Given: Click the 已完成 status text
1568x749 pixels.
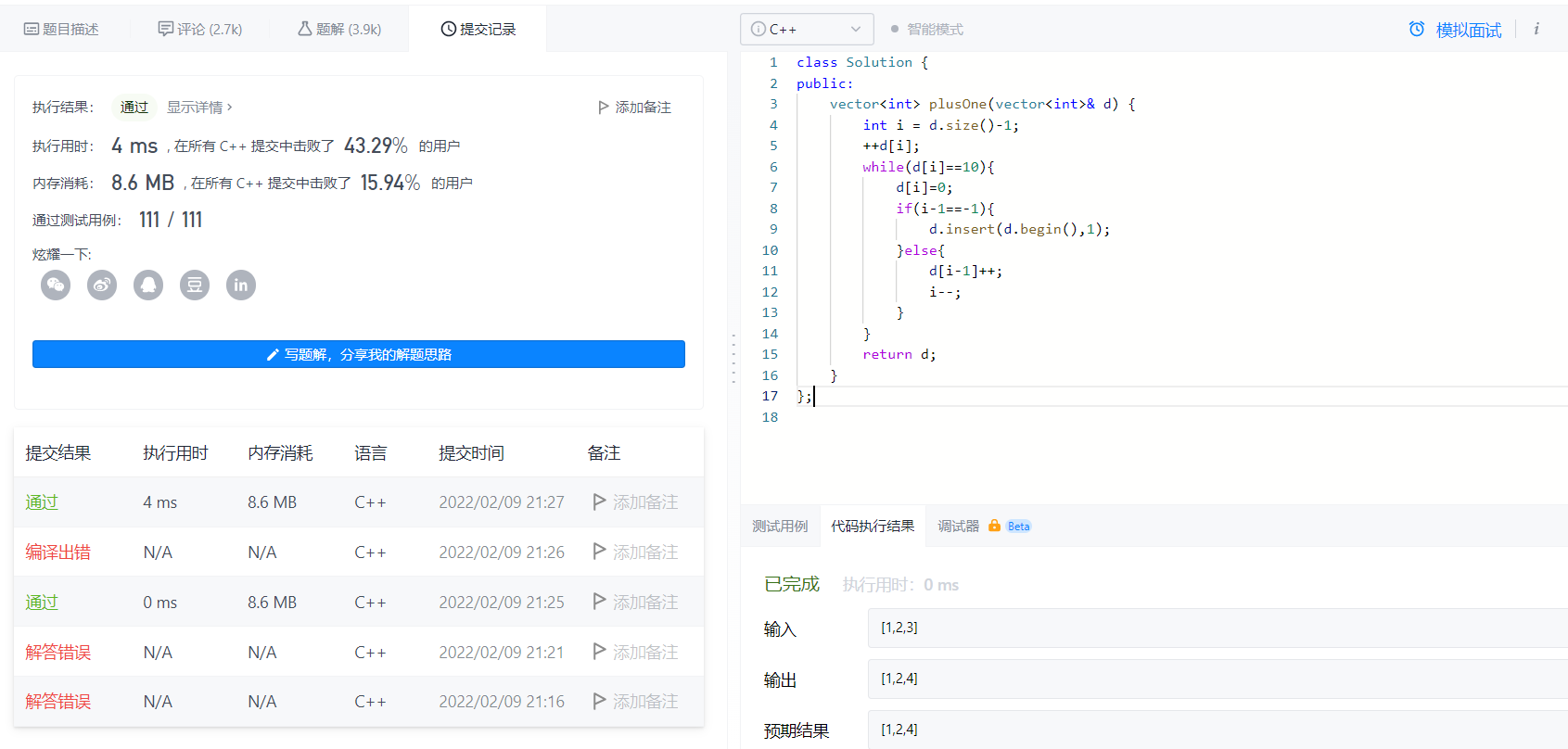Looking at the screenshot, I should (792, 584).
